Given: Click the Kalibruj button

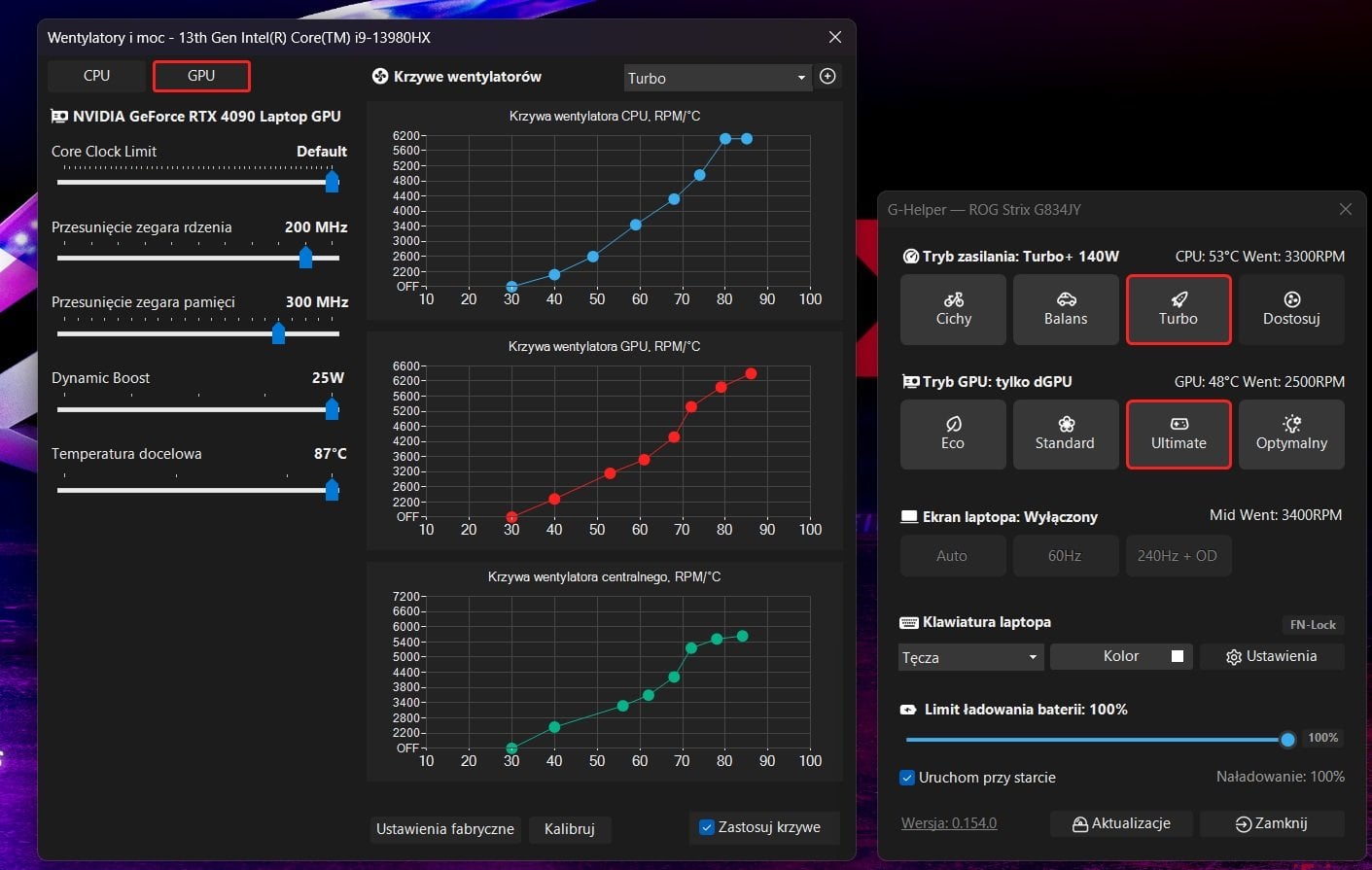Looking at the screenshot, I should [x=570, y=829].
